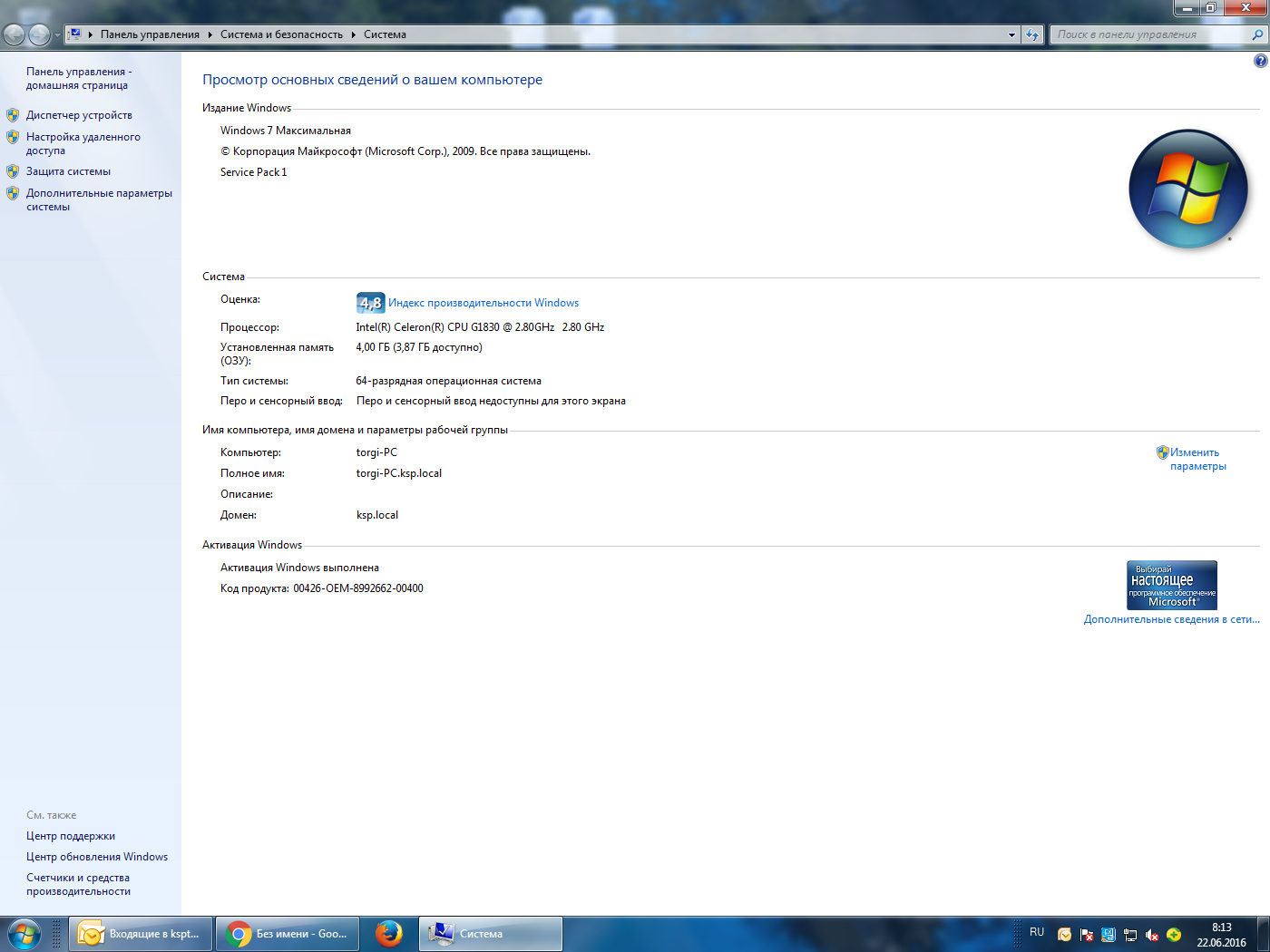
Task: Click "Панель управления" breadcrumb
Action: point(150,34)
